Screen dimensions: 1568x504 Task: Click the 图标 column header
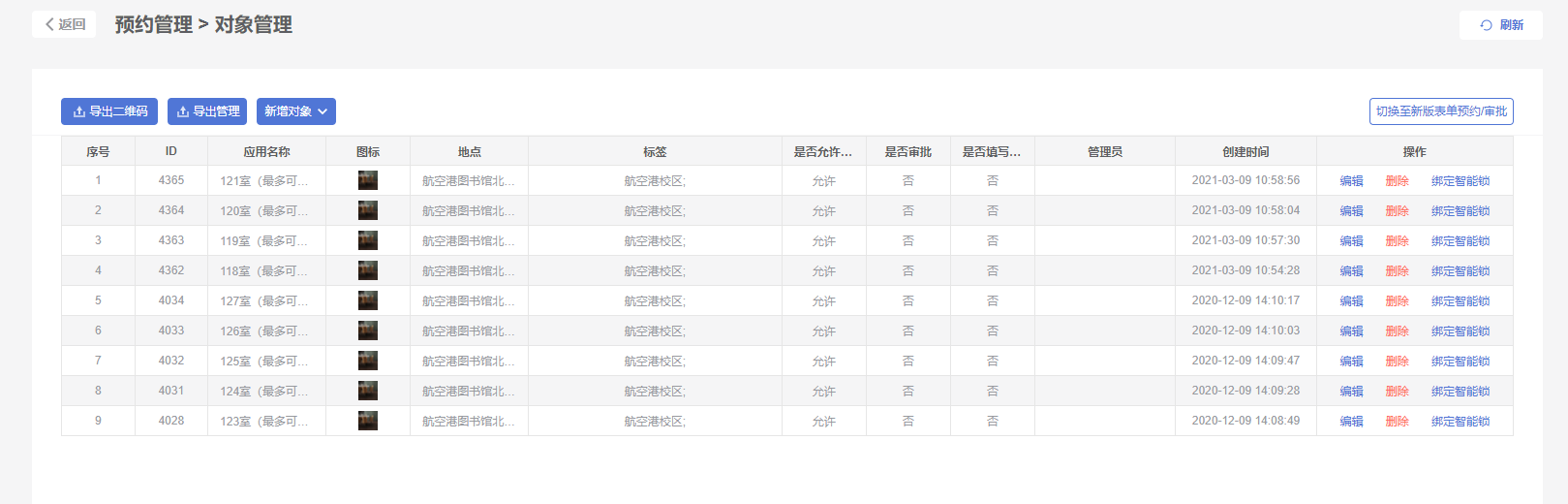pos(368,151)
